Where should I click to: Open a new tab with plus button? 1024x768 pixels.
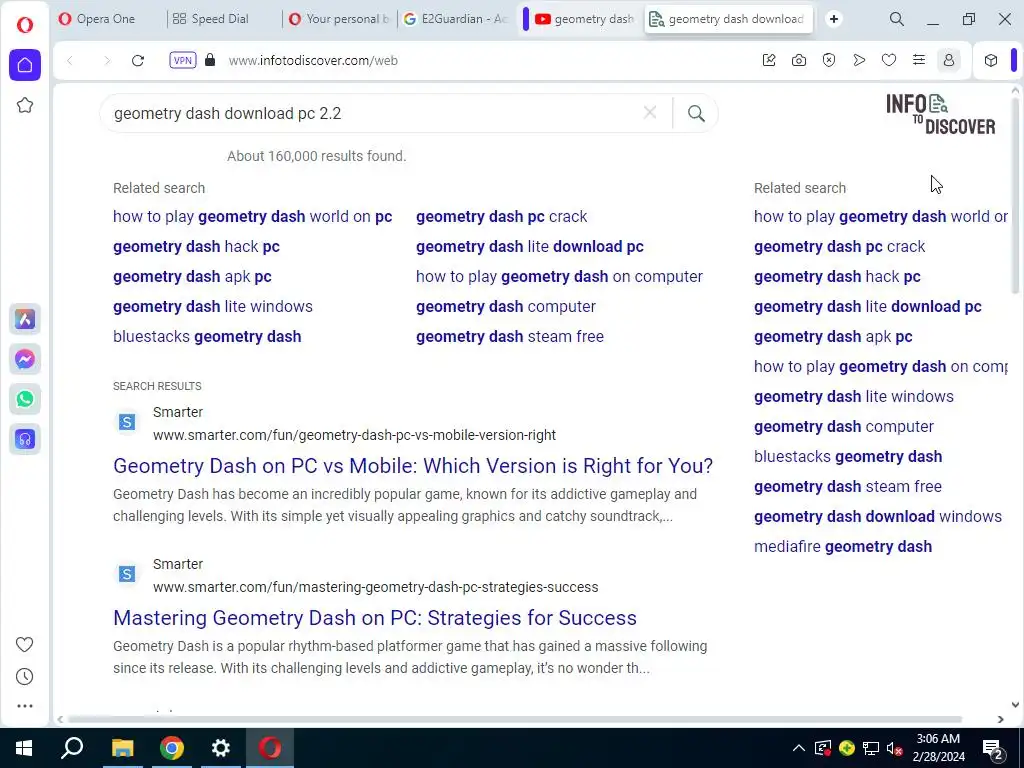point(834,19)
